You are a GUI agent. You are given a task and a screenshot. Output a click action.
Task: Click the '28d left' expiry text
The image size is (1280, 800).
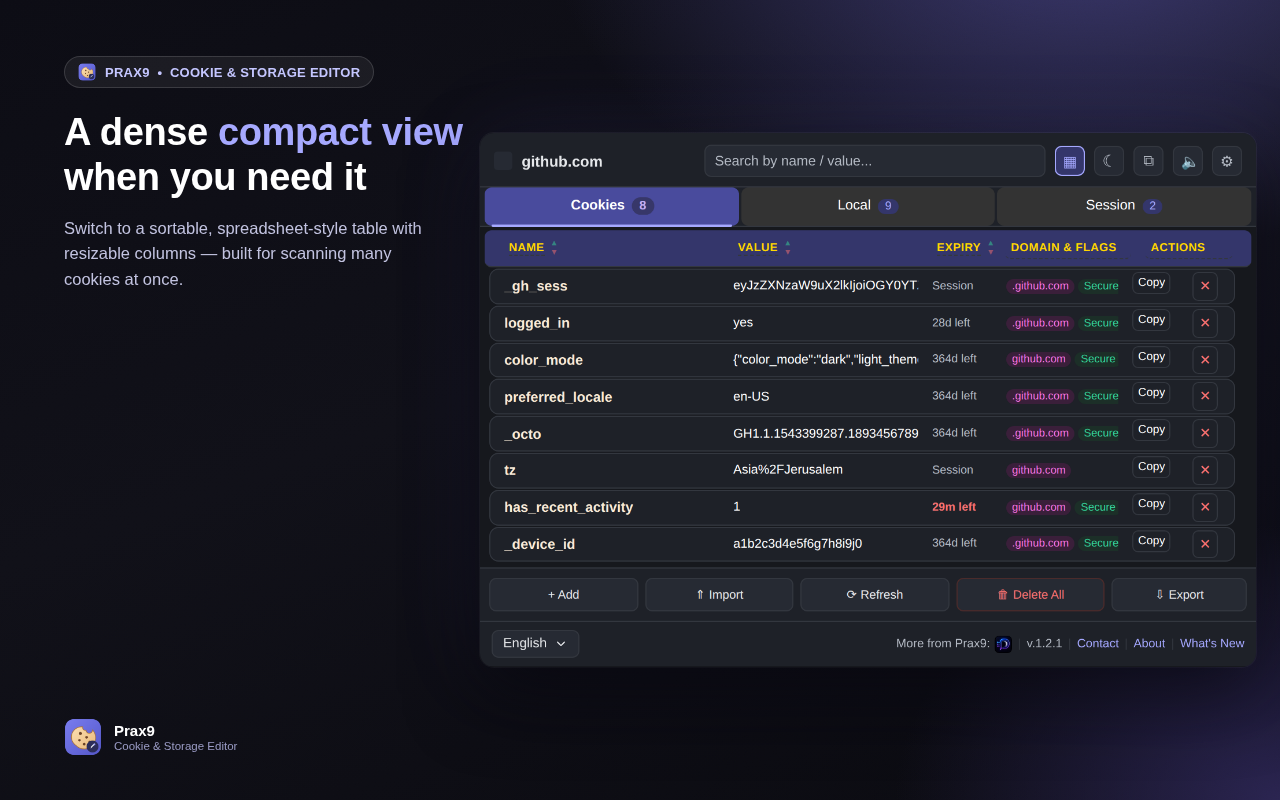pos(951,323)
